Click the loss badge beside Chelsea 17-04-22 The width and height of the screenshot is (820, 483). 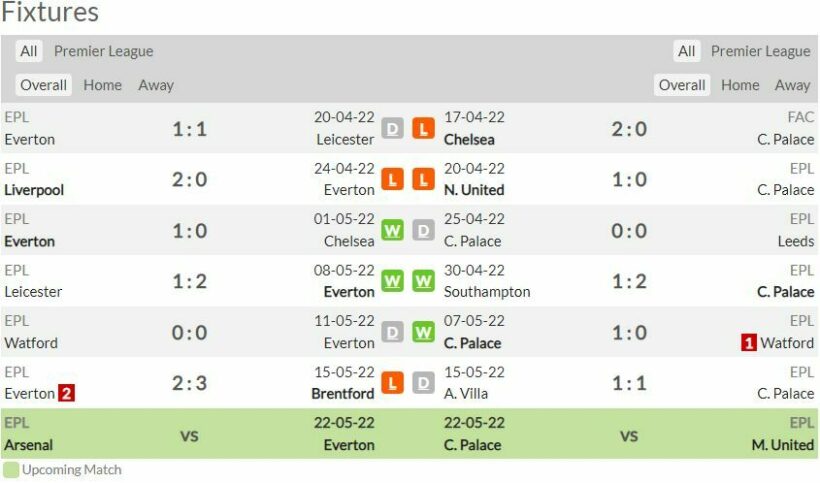(x=423, y=129)
